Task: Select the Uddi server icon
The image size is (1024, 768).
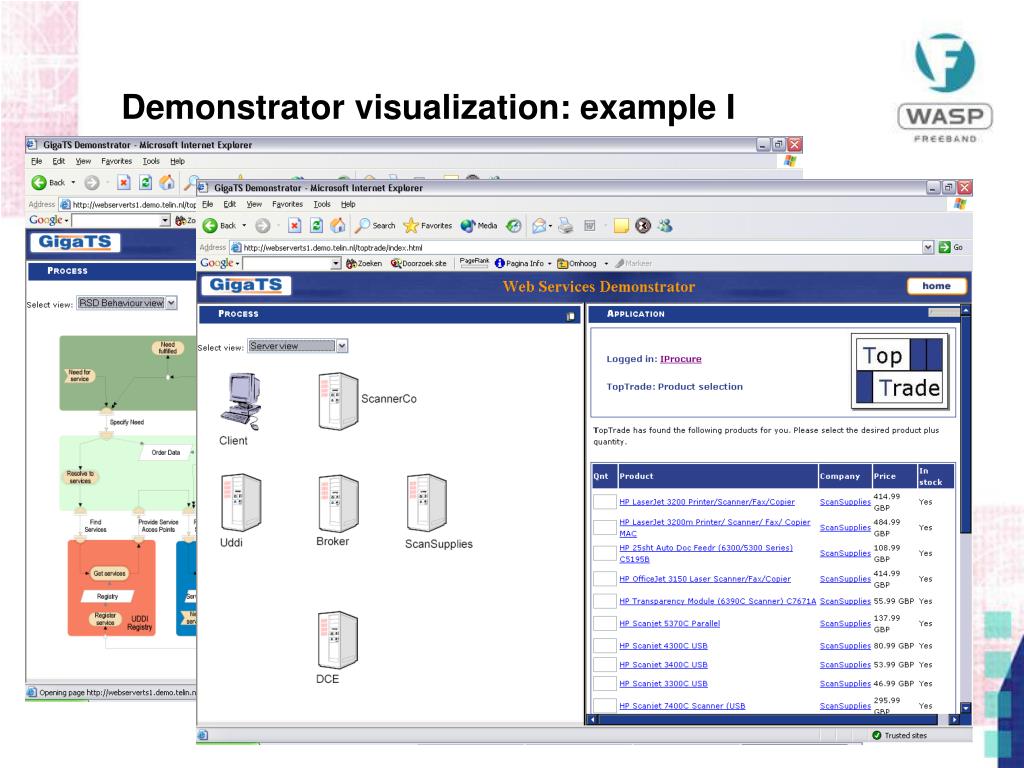Action: pos(241,503)
